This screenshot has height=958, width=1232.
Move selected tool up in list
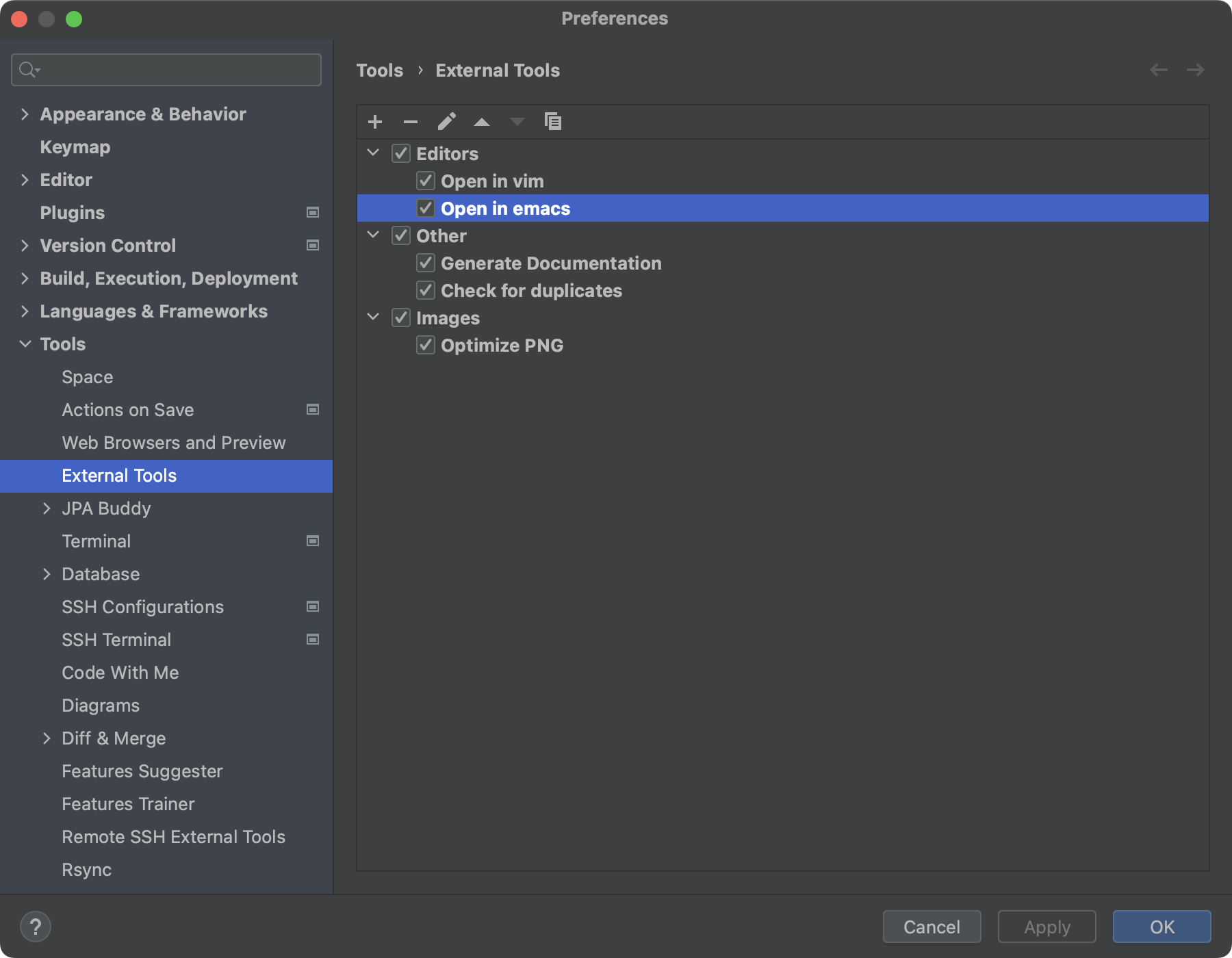pos(482,122)
